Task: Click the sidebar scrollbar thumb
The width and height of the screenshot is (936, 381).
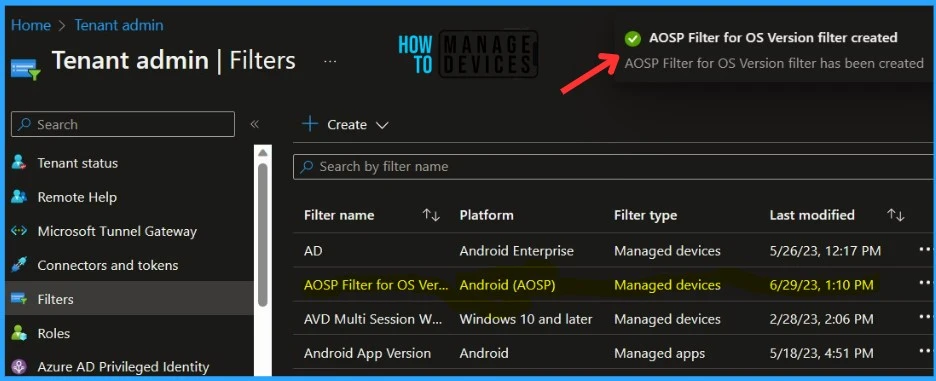Action: [x=263, y=235]
